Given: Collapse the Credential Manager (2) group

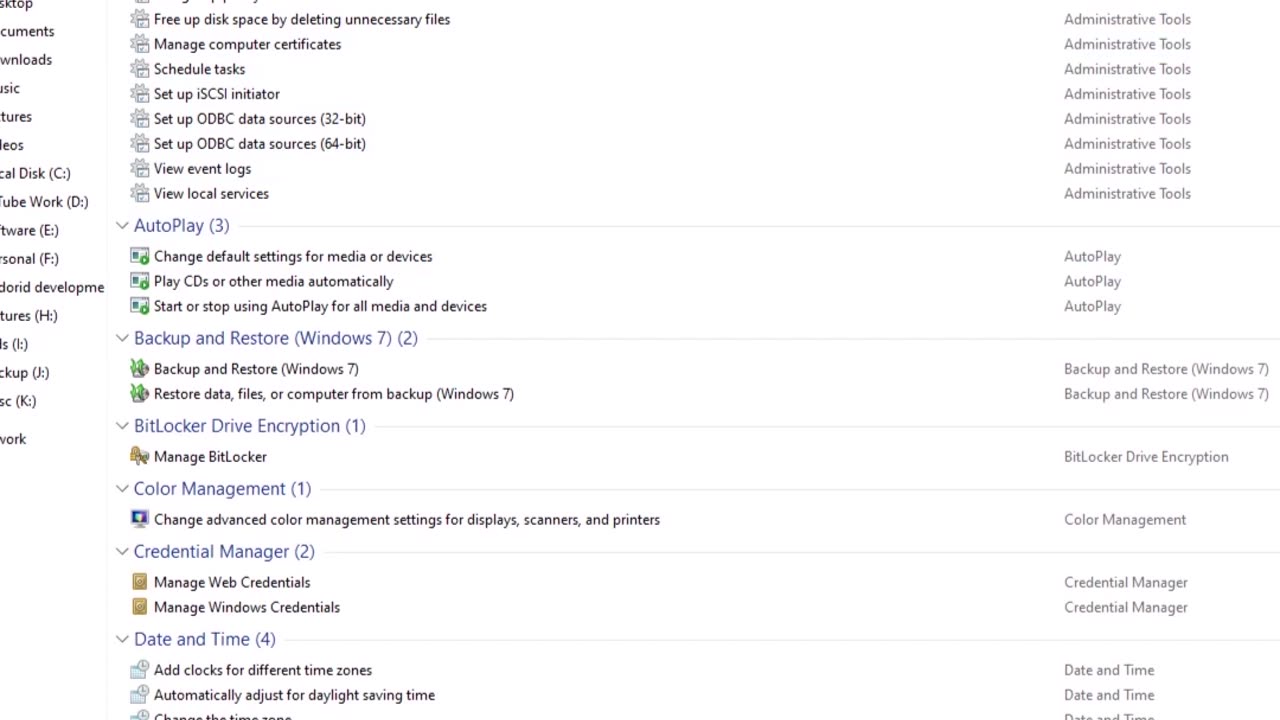Looking at the screenshot, I should [122, 551].
